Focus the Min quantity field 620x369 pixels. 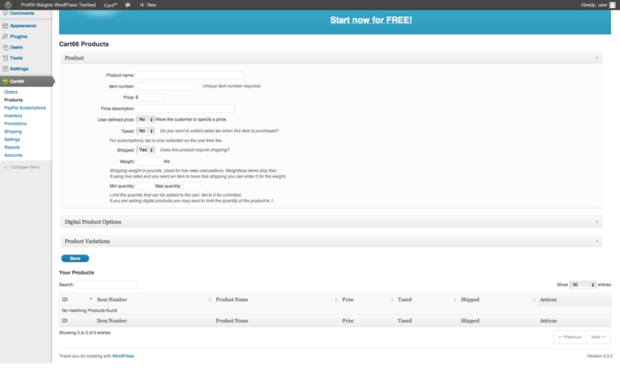144,186
